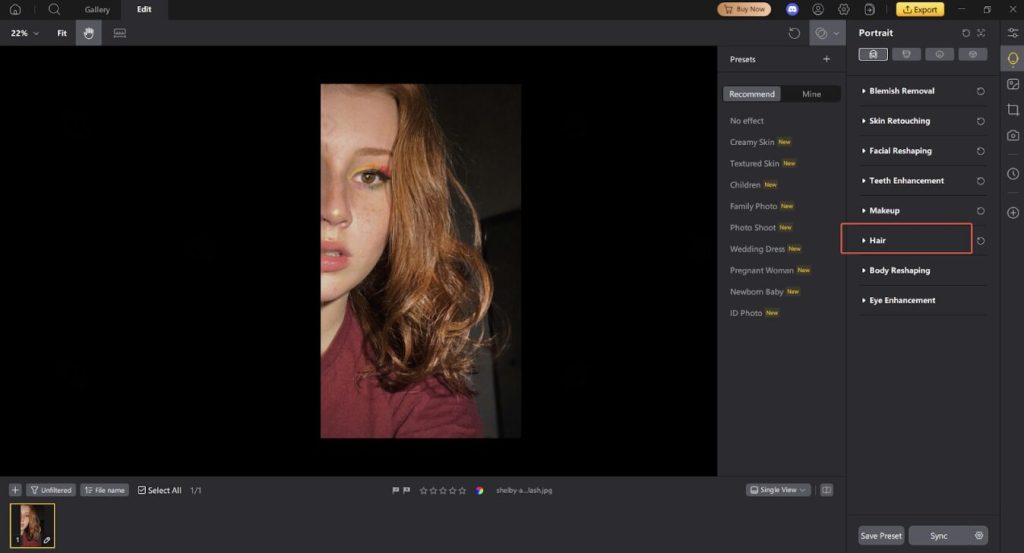1024x553 pixels.
Task: Expand the Skin Retouching section
Action: (899, 121)
